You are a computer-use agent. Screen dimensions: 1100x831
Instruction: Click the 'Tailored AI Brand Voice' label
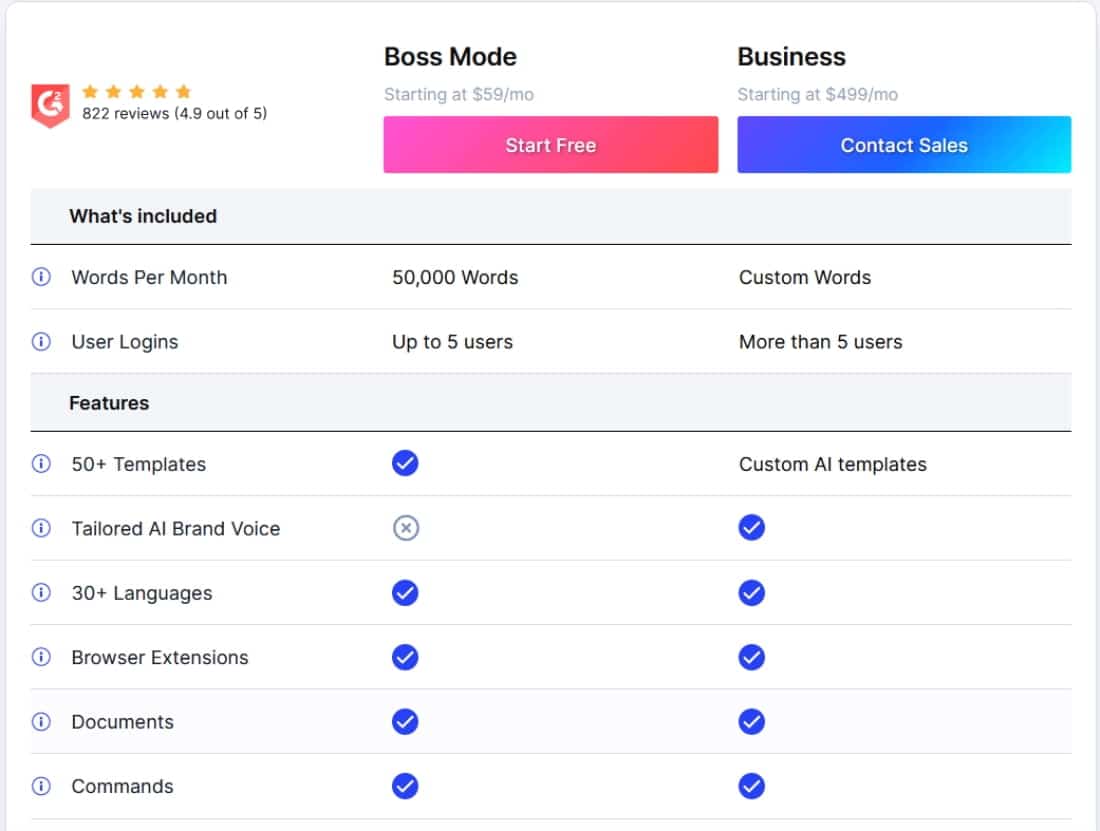(x=175, y=529)
